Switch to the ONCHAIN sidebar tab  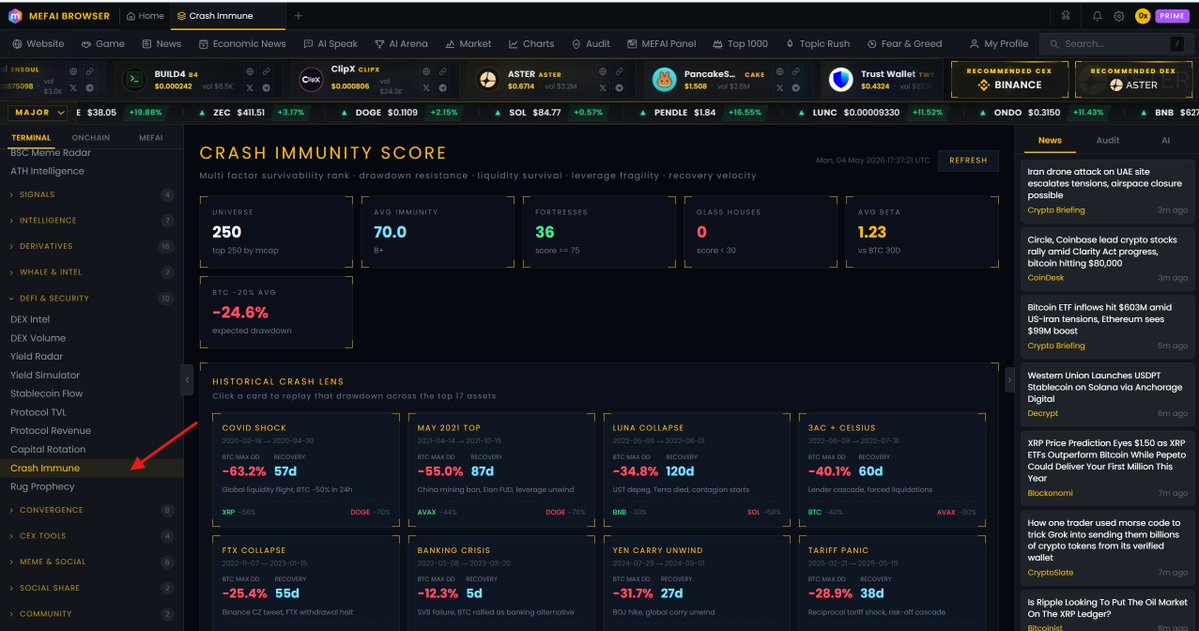coord(91,138)
